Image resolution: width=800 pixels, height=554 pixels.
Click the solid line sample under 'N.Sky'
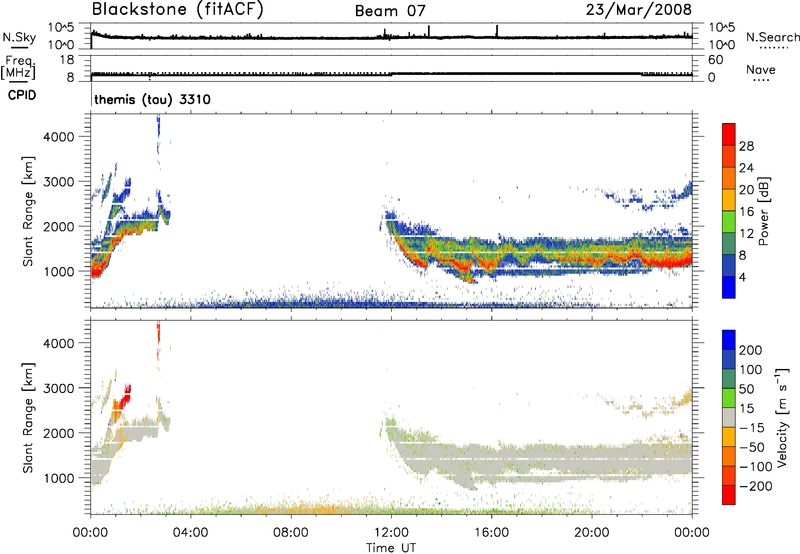click(19, 47)
